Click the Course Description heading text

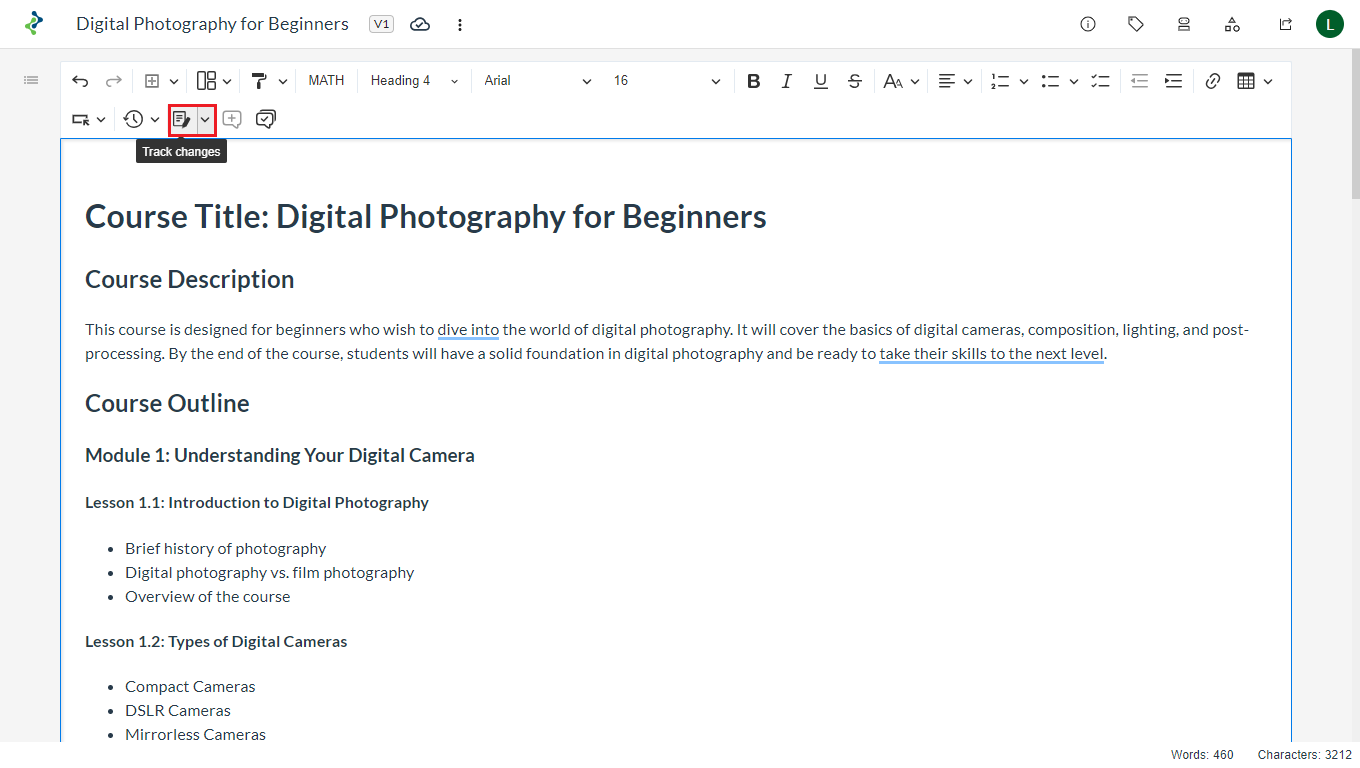[x=190, y=280]
